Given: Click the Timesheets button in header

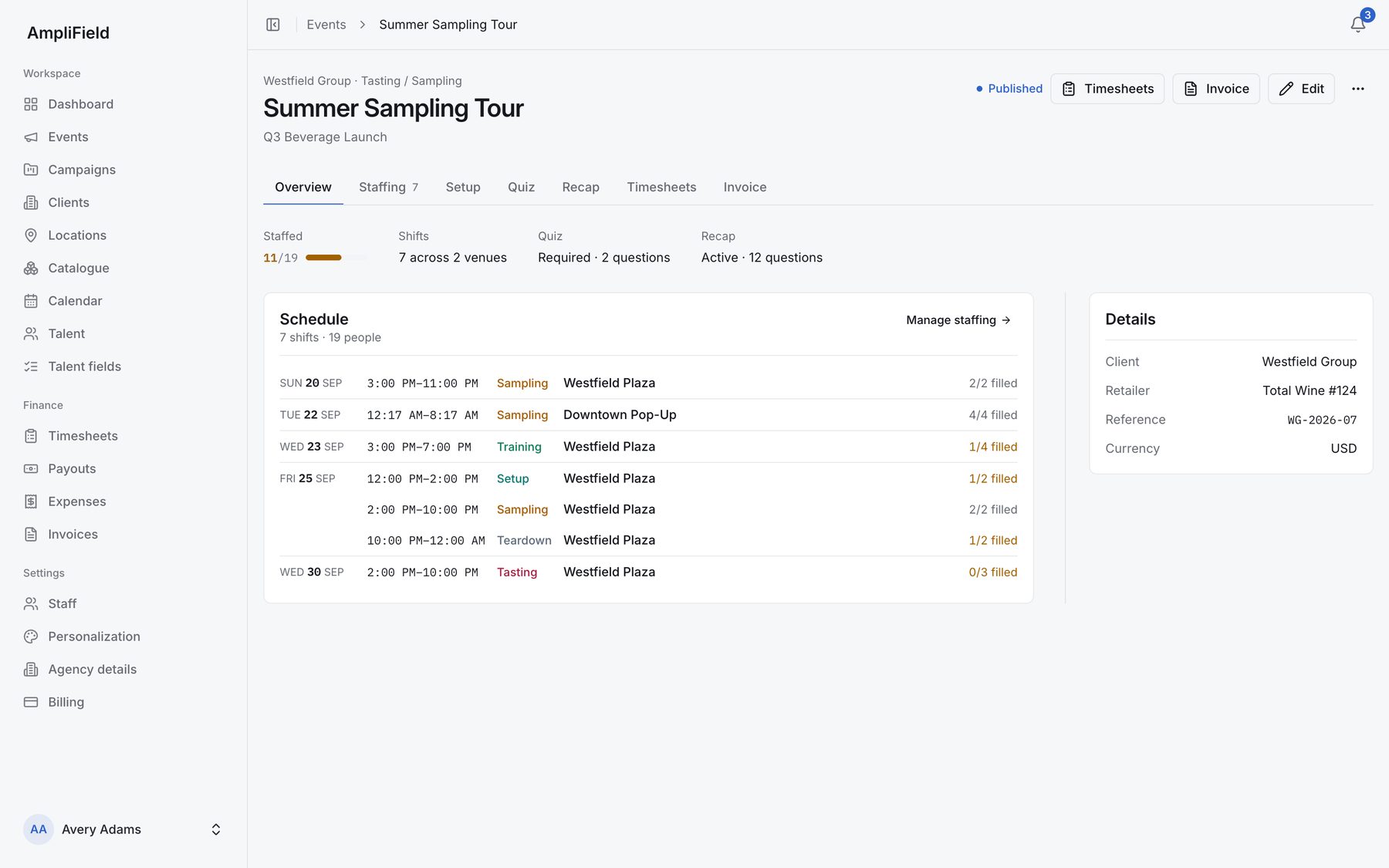Looking at the screenshot, I should click(1107, 89).
